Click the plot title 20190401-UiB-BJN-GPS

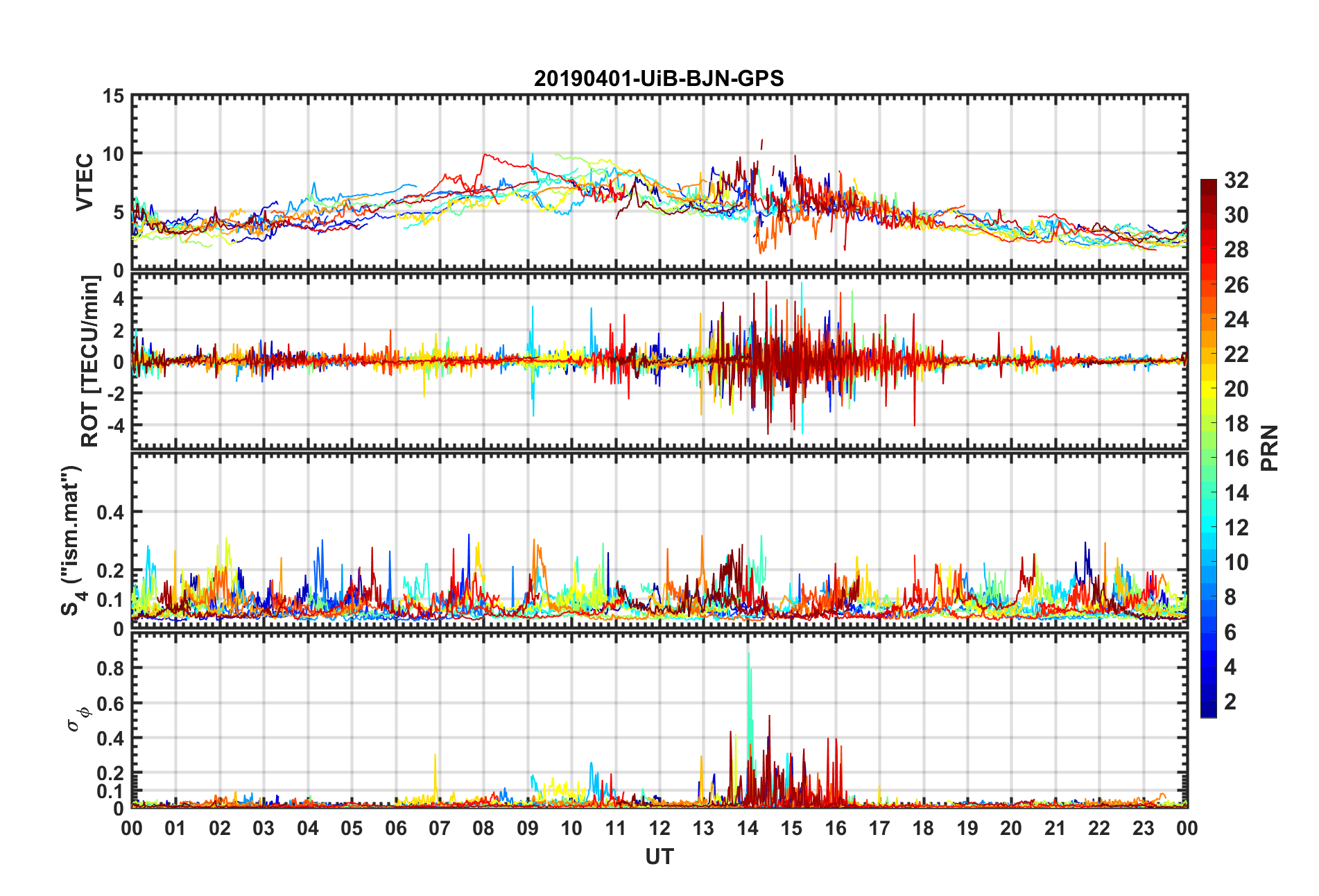659,78
